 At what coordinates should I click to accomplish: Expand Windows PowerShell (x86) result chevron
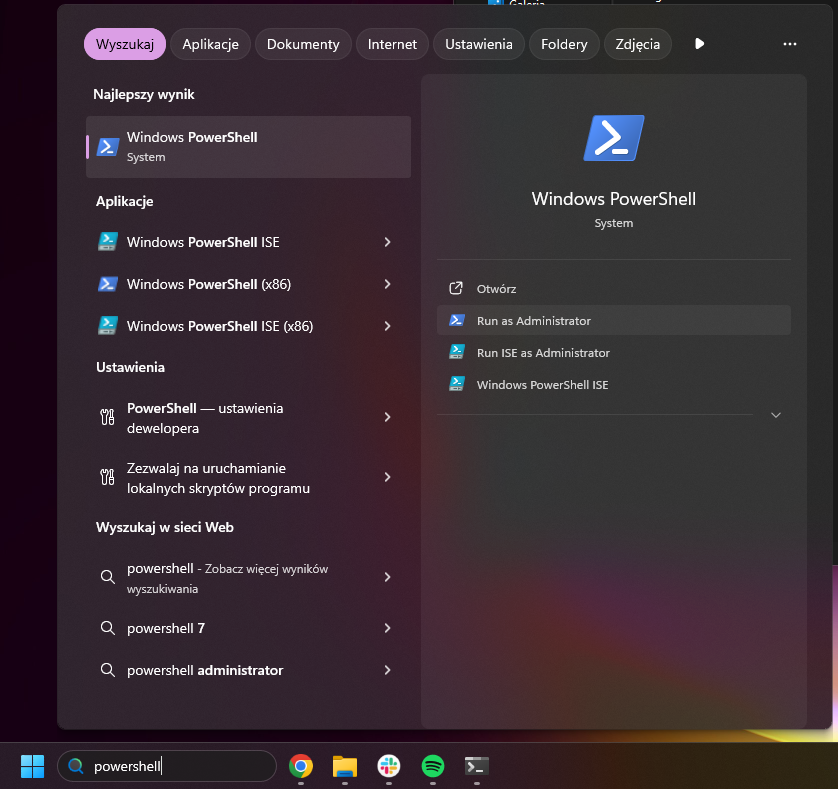click(387, 284)
